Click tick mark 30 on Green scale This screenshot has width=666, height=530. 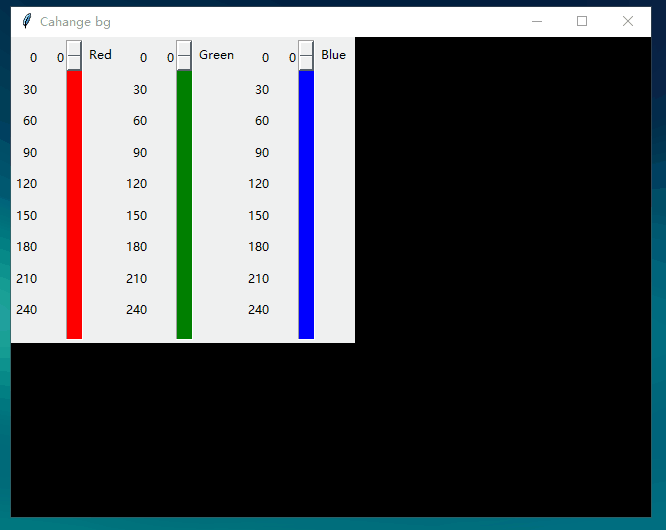tap(140, 90)
